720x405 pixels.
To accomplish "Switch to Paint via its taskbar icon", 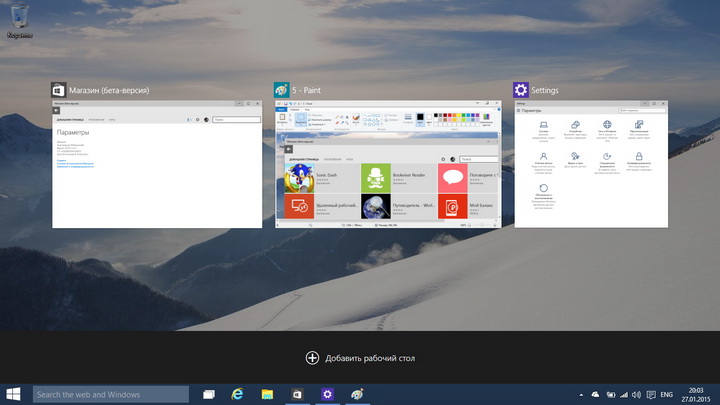I will tap(357, 394).
